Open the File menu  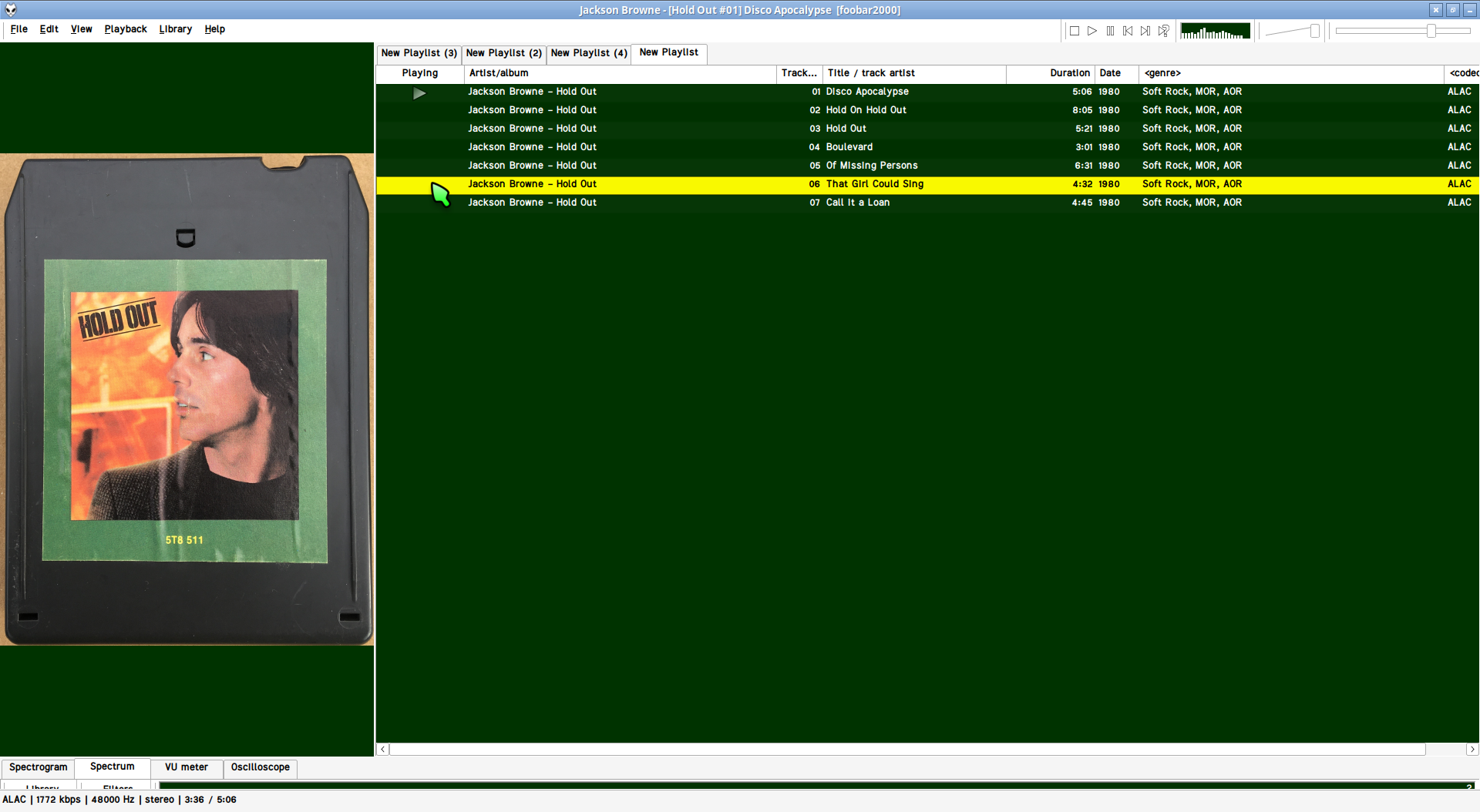click(x=19, y=29)
